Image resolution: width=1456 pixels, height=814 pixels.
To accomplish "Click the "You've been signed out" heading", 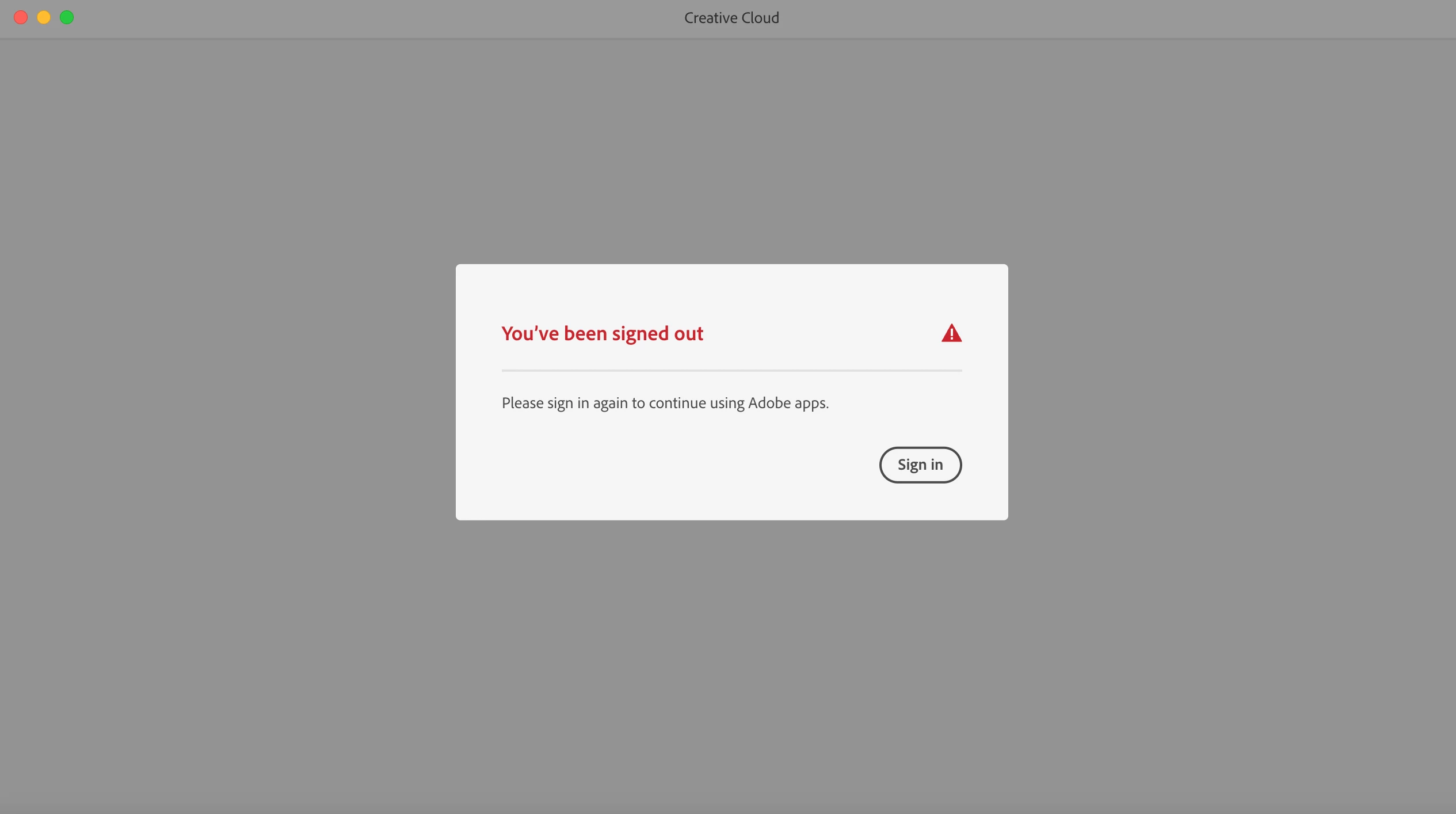I will coord(602,333).
